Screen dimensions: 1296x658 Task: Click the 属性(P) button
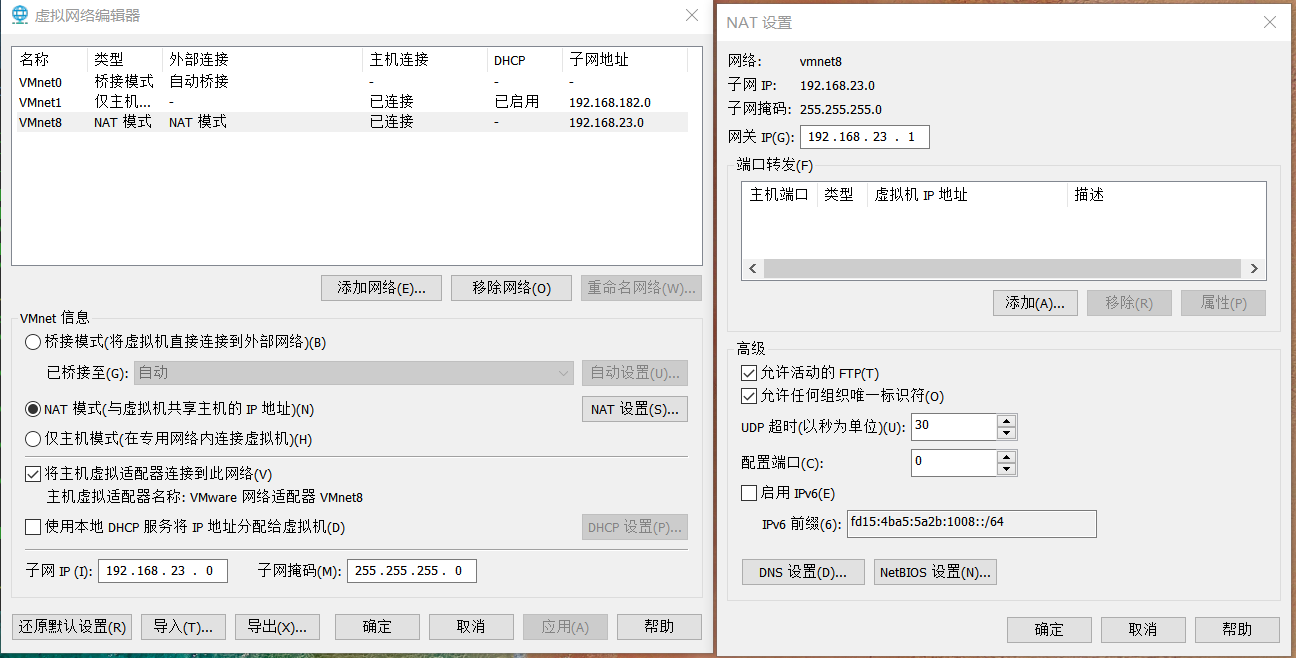click(x=1223, y=303)
